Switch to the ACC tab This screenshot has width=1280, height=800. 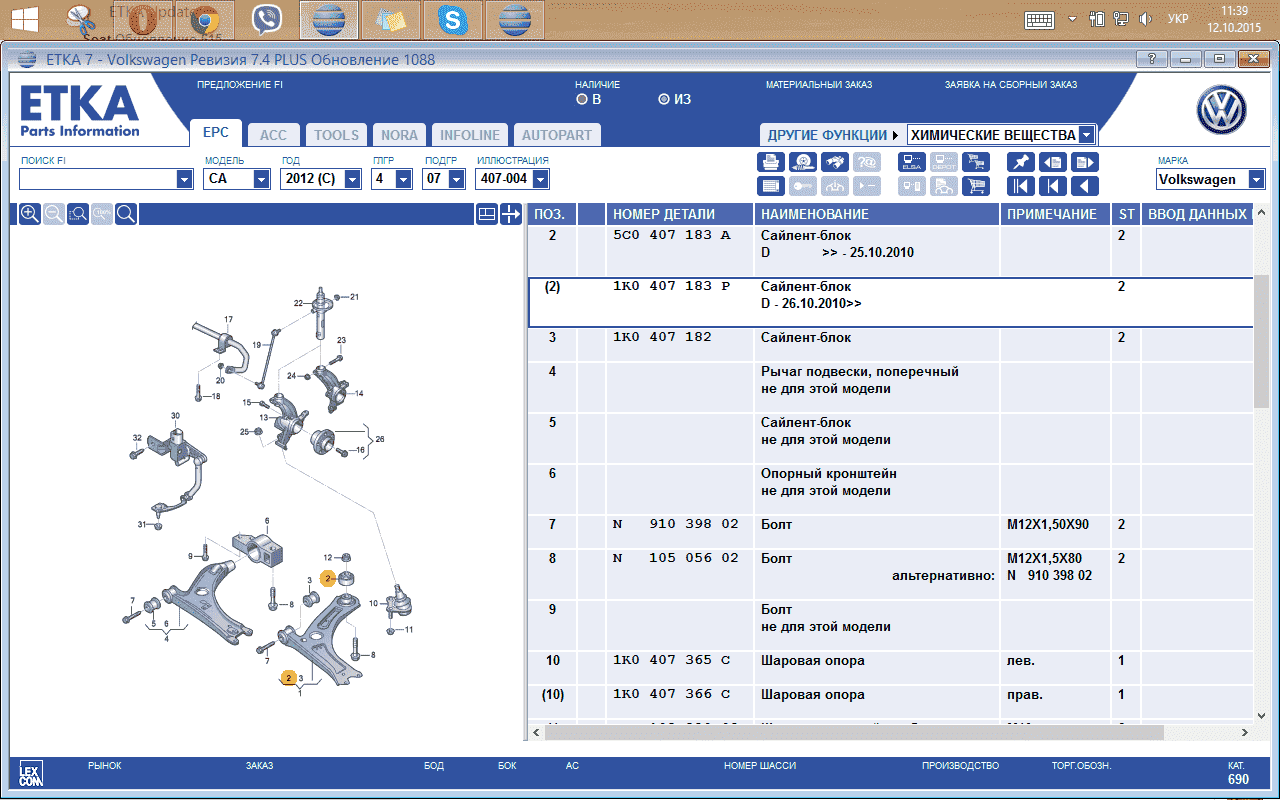coord(273,135)
